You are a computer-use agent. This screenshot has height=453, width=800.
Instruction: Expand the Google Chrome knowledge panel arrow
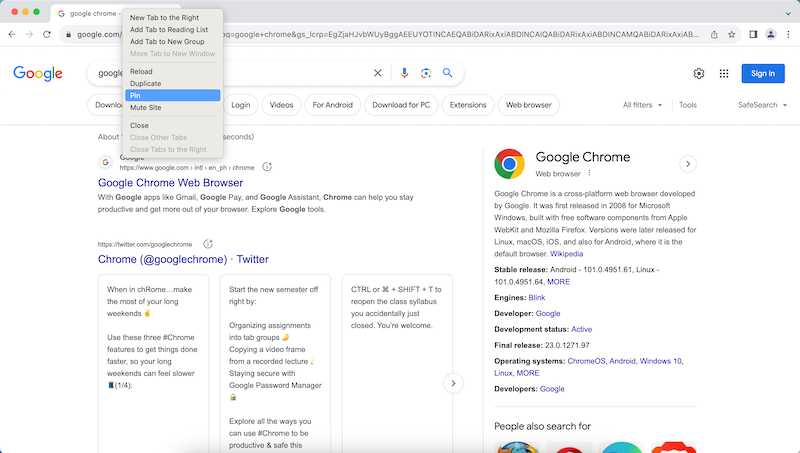[x=688, y=164]
